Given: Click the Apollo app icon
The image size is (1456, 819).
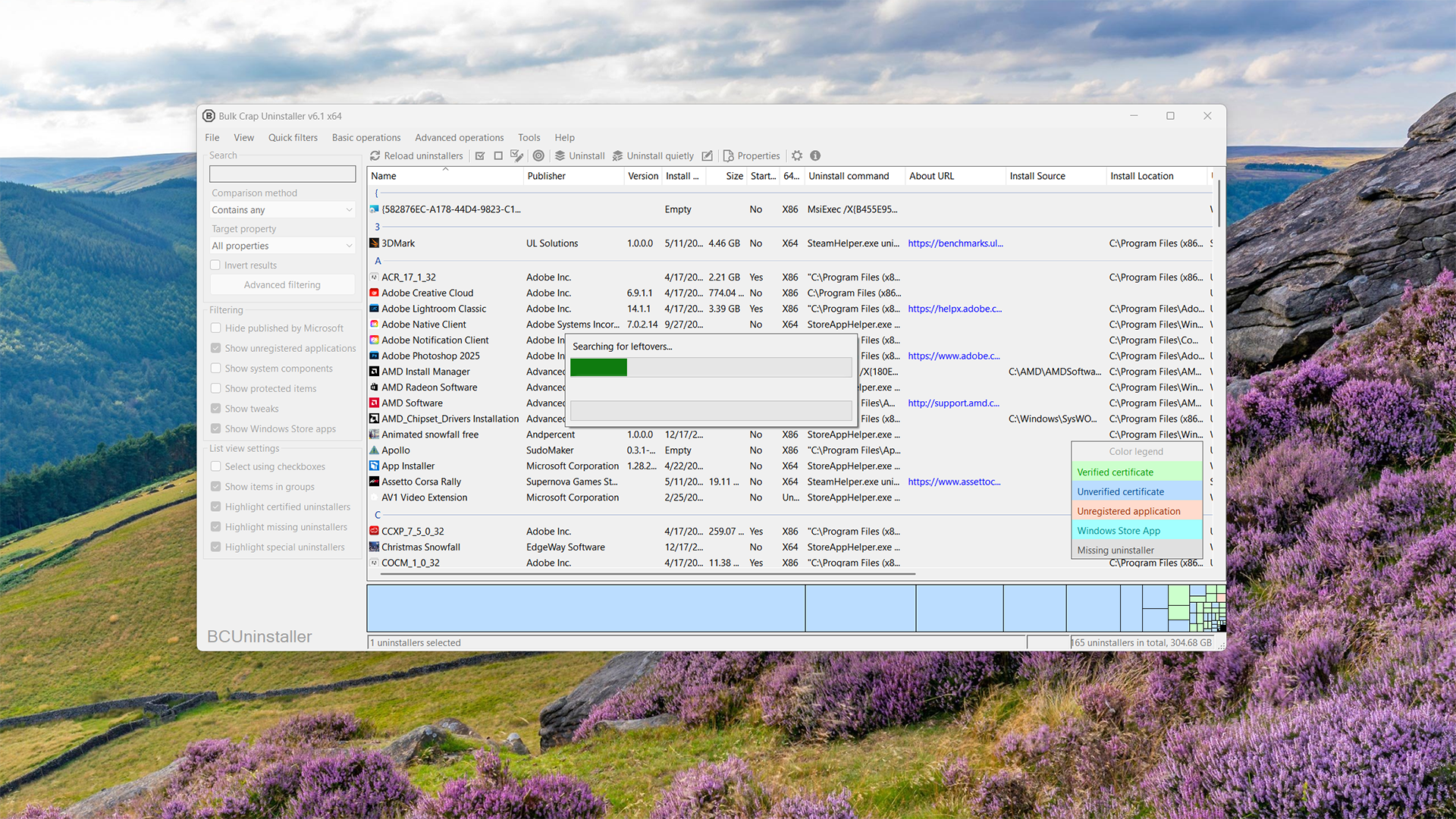Looking at the screenshot, I should 374,450.
